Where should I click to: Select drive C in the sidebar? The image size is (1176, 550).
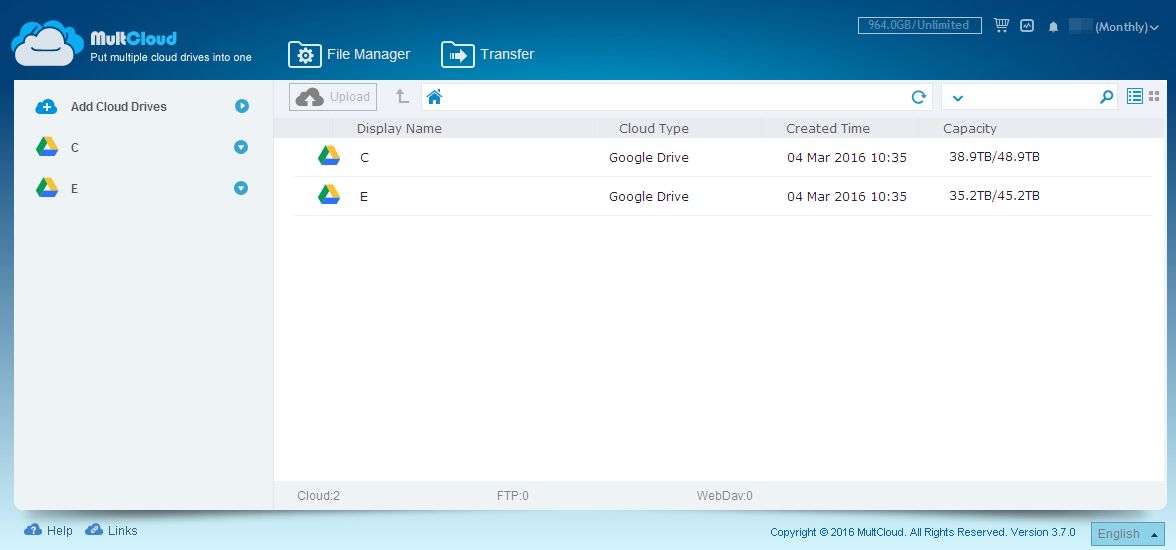(74, 148)
